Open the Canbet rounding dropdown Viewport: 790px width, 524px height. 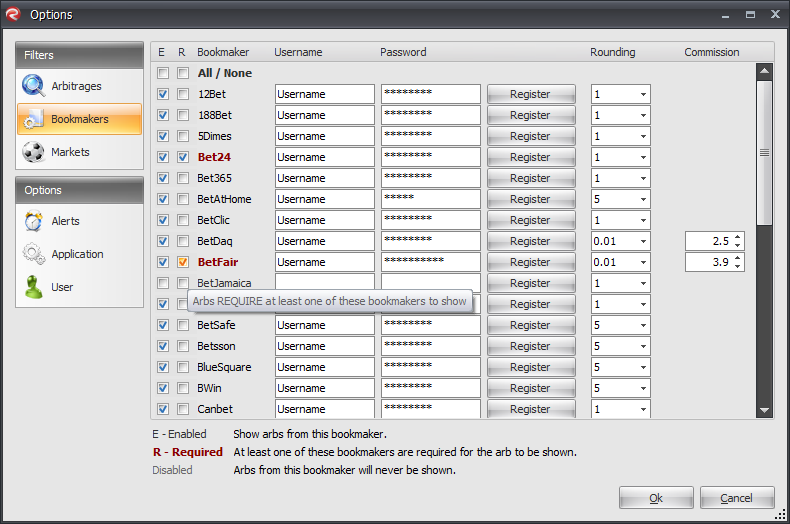(643, 409)
